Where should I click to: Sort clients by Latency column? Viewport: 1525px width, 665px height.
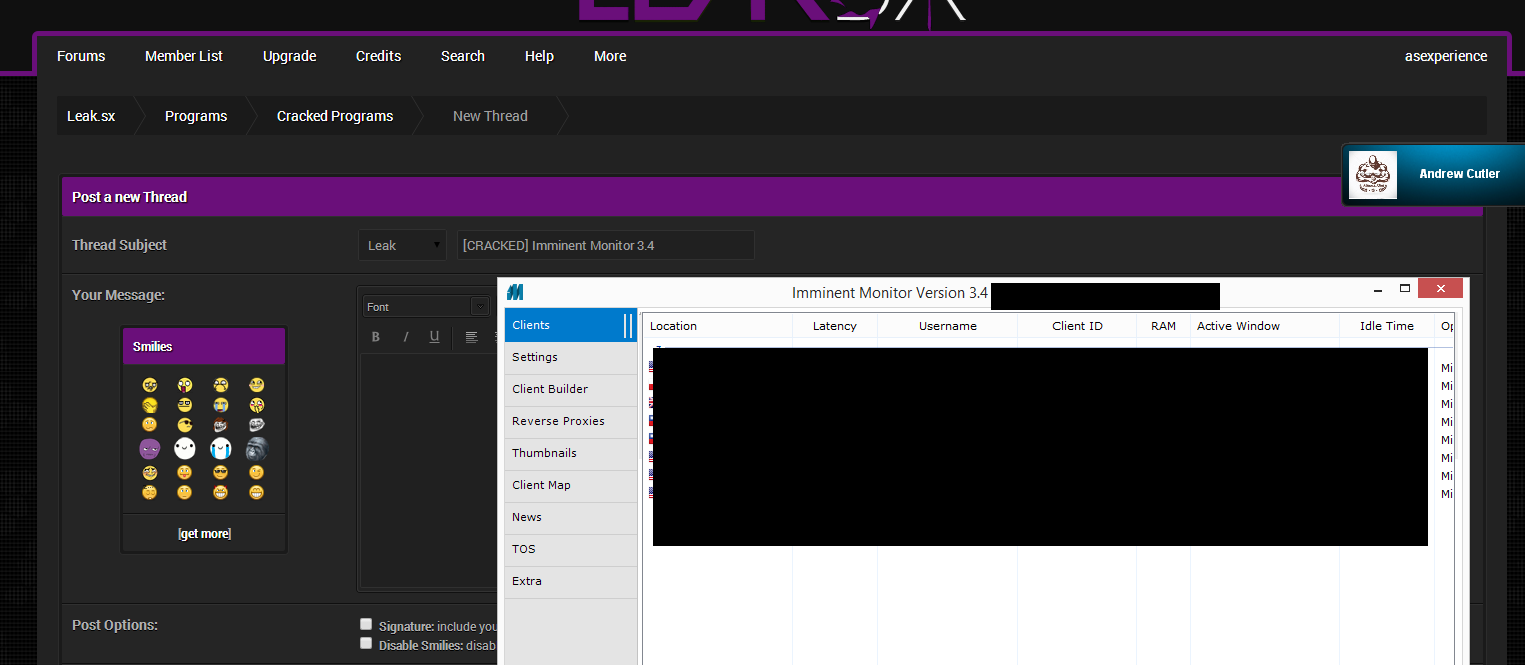pyautogui.click(x=835, y=326)
